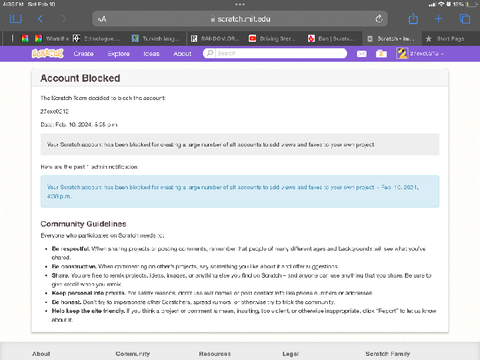Open the Safari share icon

[x=413, y=18]
